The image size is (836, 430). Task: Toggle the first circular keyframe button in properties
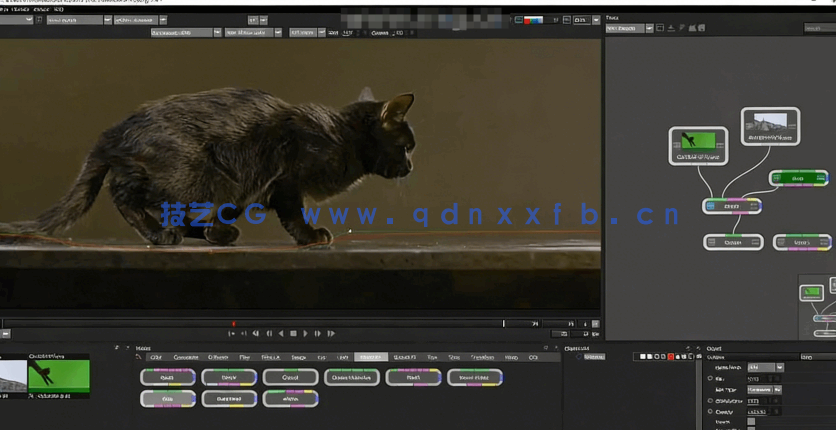[711, 379]
